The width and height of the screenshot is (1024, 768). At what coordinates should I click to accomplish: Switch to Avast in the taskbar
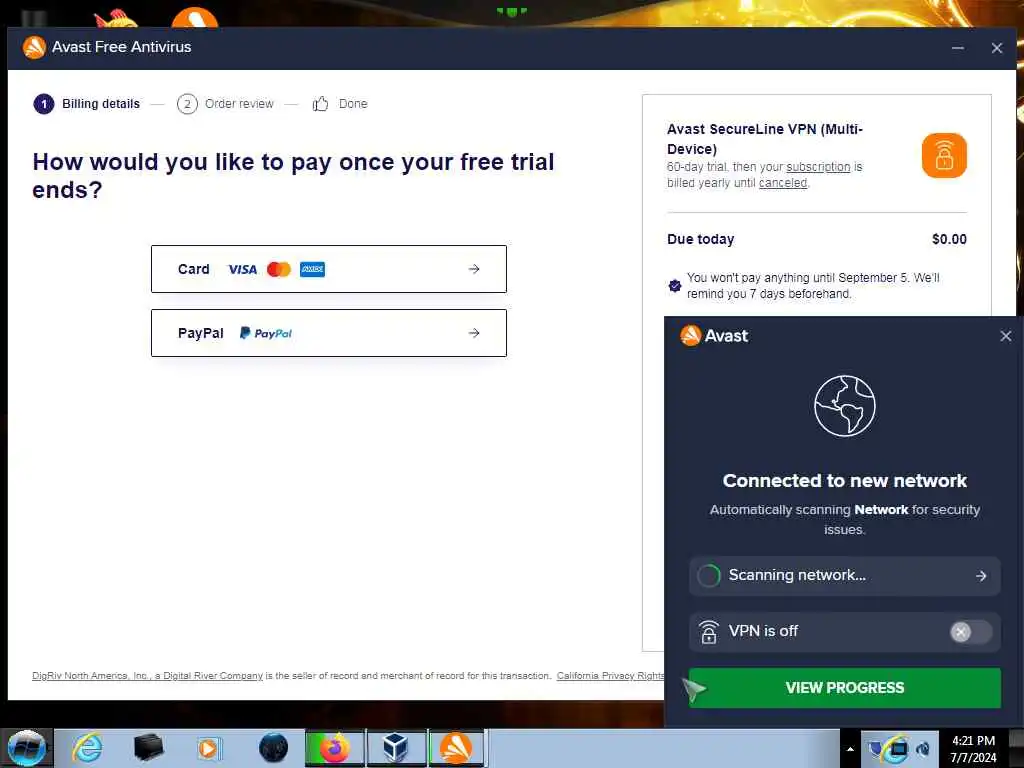tap(456, 748)
